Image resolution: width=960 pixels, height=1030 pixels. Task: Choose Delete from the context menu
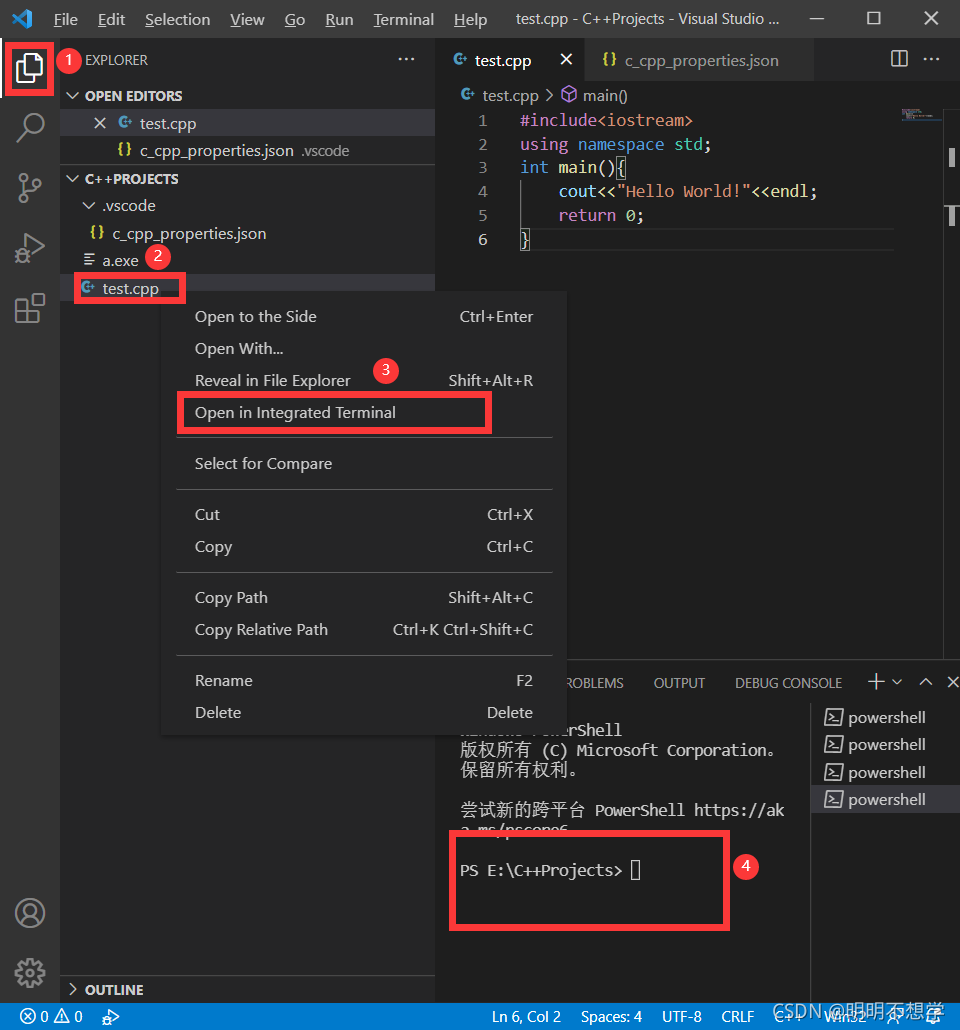pos(364,713)
